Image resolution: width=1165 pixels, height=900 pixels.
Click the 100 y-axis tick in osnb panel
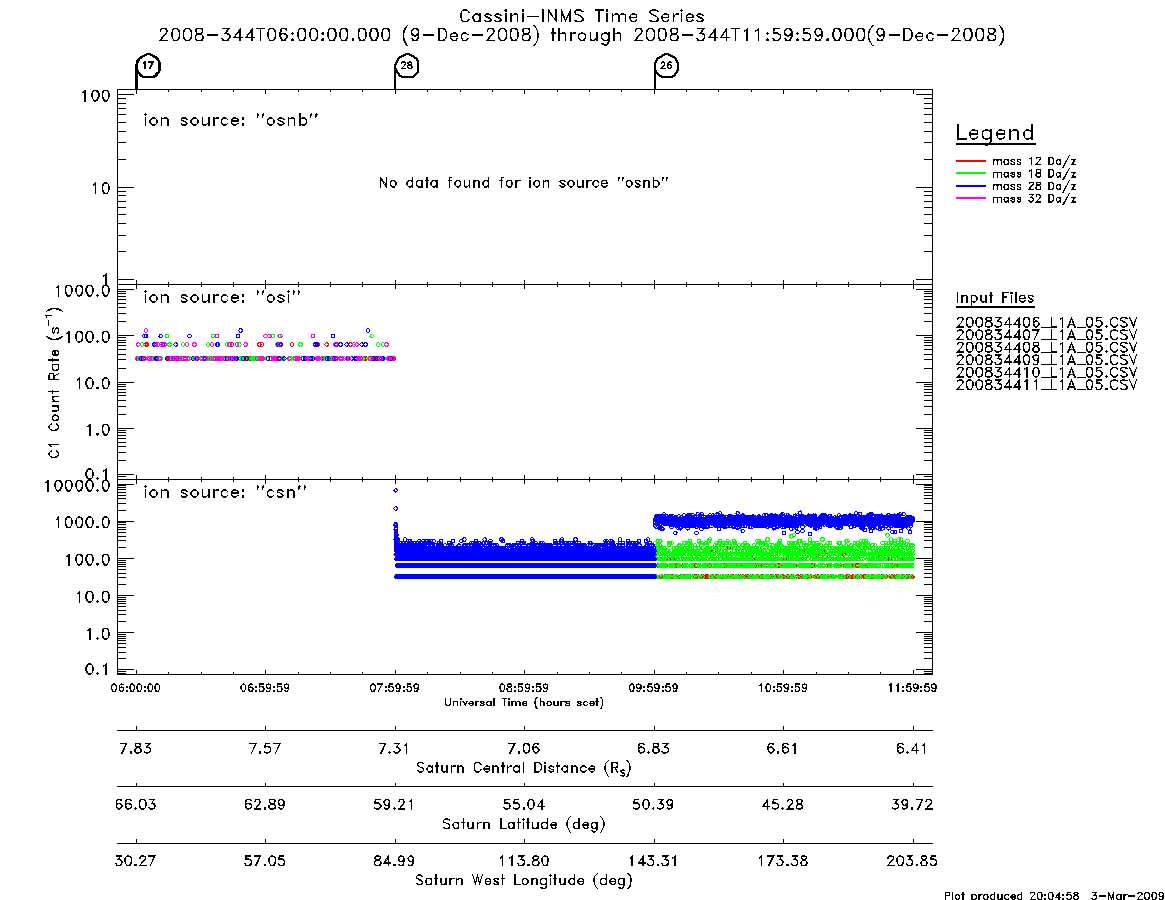tap(96, 96)
